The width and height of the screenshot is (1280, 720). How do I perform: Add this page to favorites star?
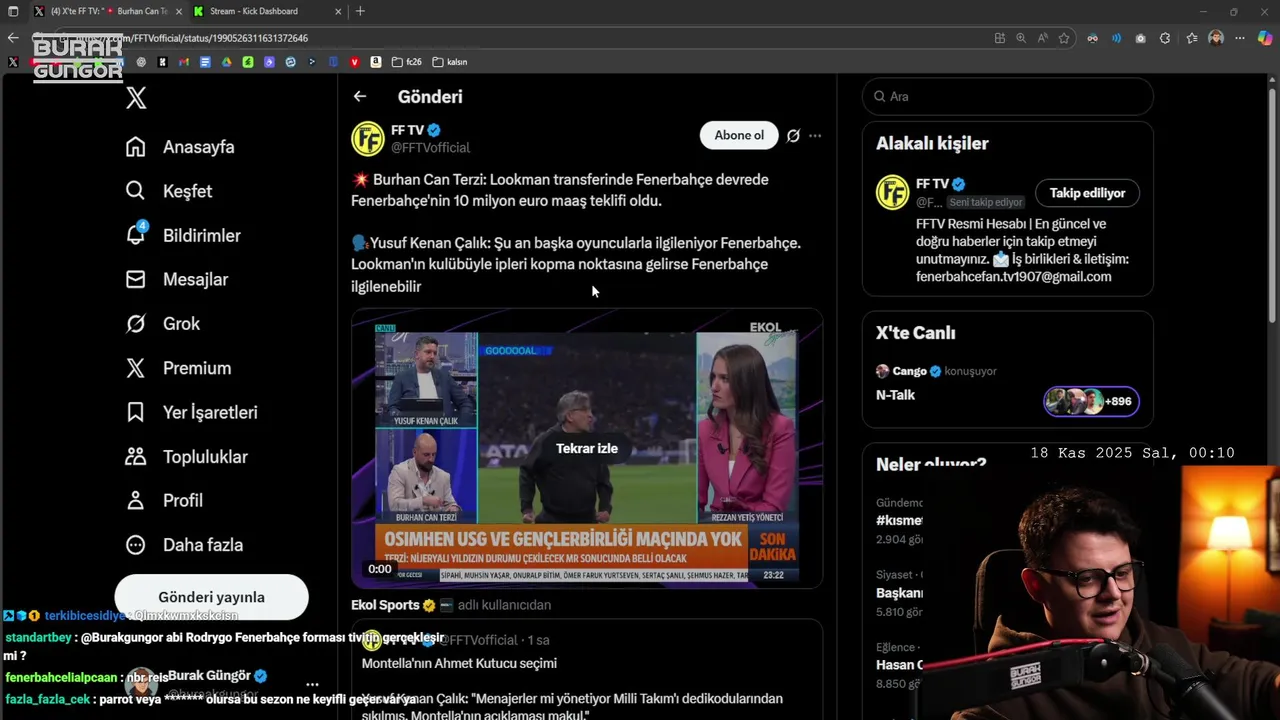(1064, 38)
